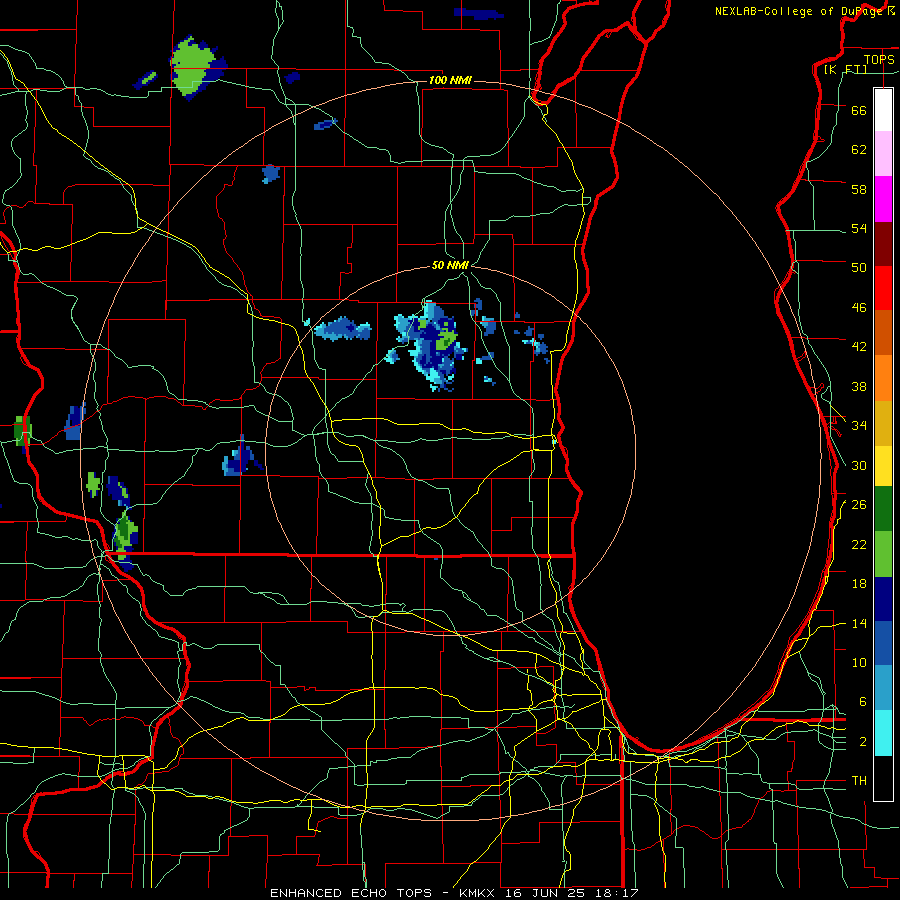Viewport: 900px width, 900px height.
Task: Select the "10" legend label
Action: coord(859,663)
